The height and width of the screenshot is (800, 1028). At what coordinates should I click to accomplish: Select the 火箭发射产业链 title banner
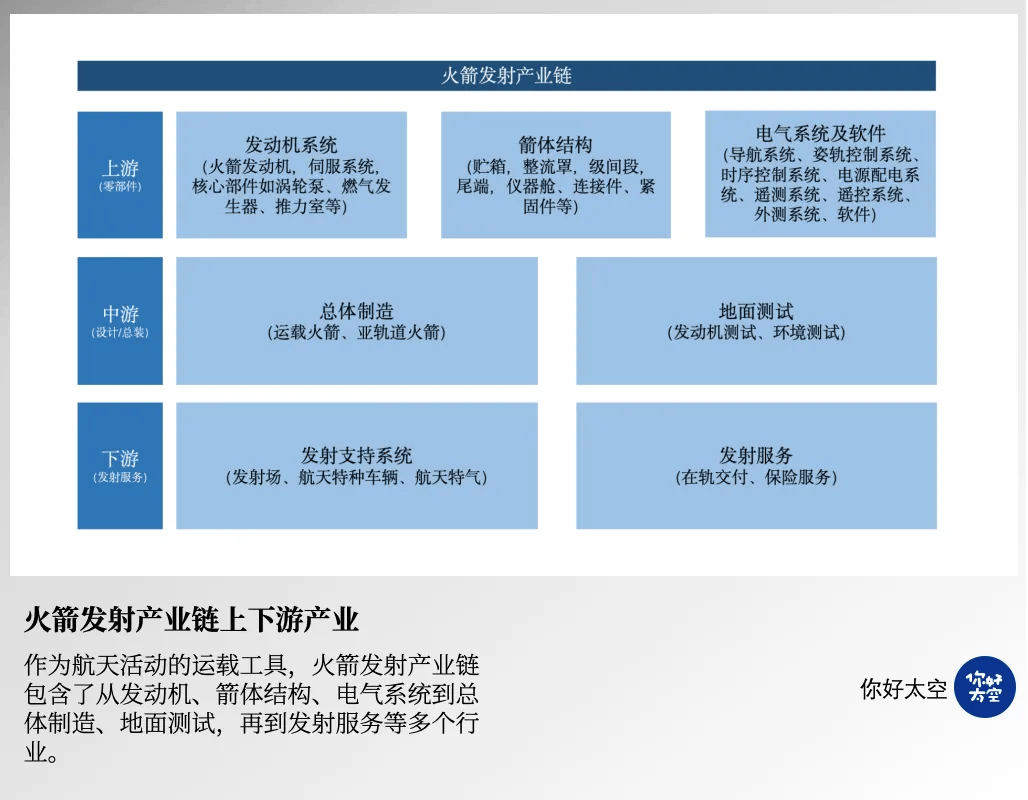[506, 76]
